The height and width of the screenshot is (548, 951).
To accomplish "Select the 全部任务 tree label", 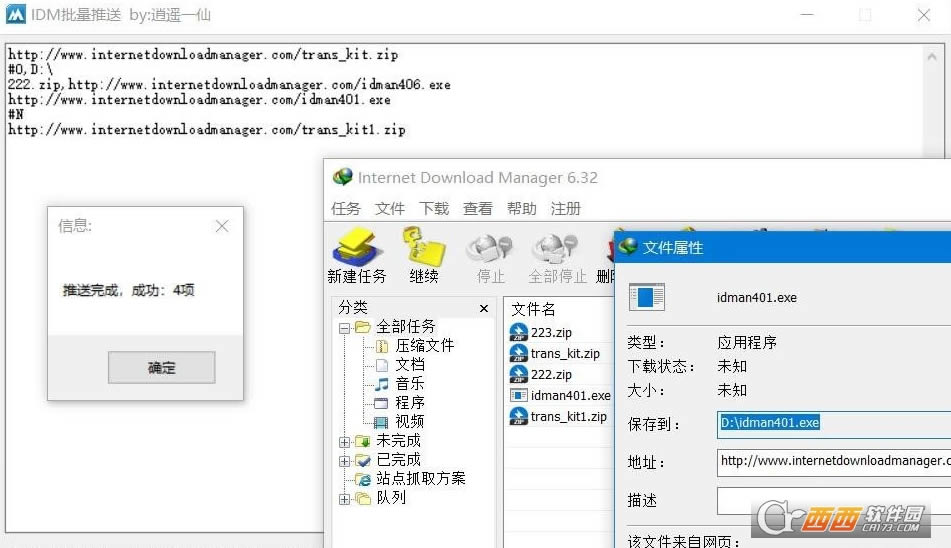I will coord(406,327).
